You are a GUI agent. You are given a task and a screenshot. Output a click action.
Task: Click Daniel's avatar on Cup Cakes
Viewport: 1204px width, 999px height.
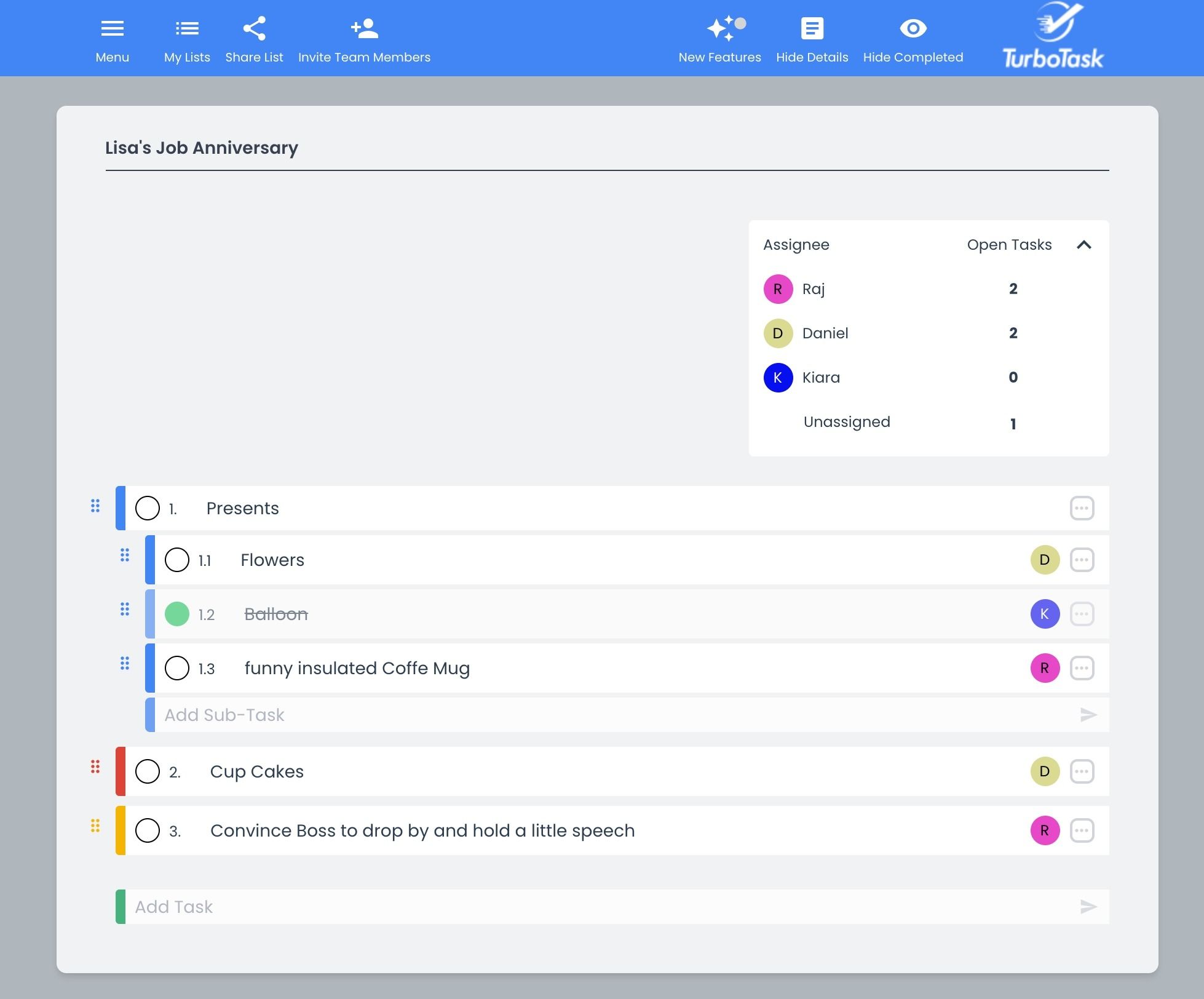tap(1044, 771)
